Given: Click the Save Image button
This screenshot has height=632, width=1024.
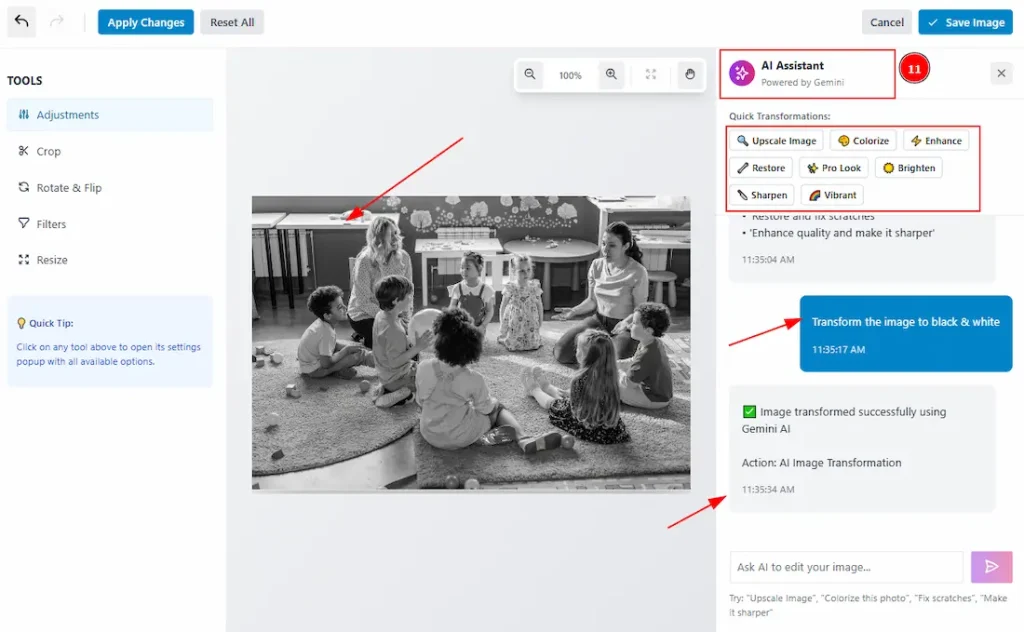Looking at the screenshot, I should [965, 22].
